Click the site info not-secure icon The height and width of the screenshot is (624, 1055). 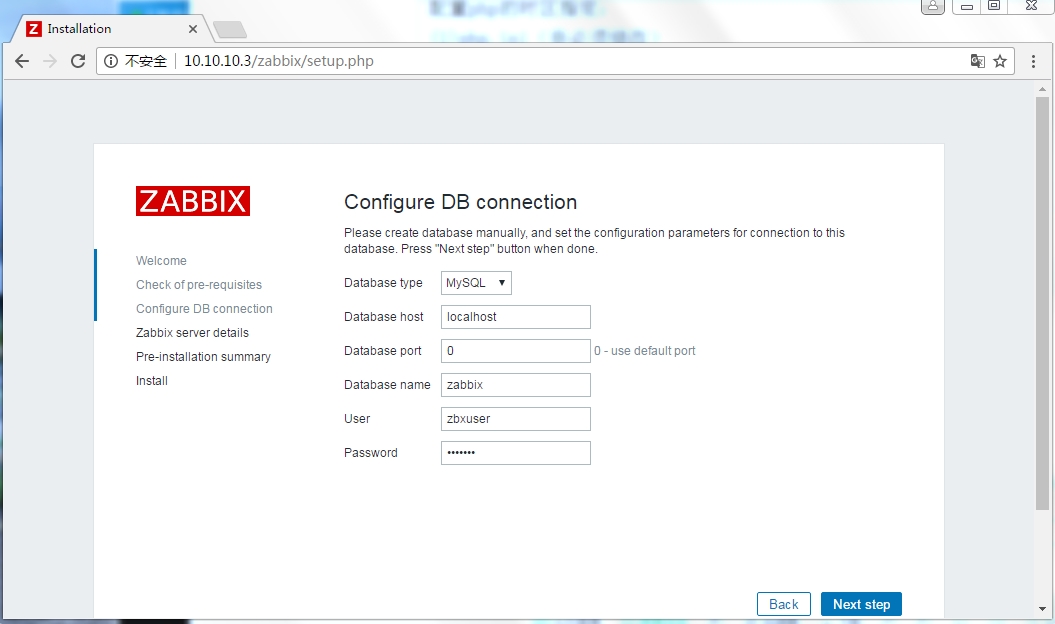click(x=111, y=61)
